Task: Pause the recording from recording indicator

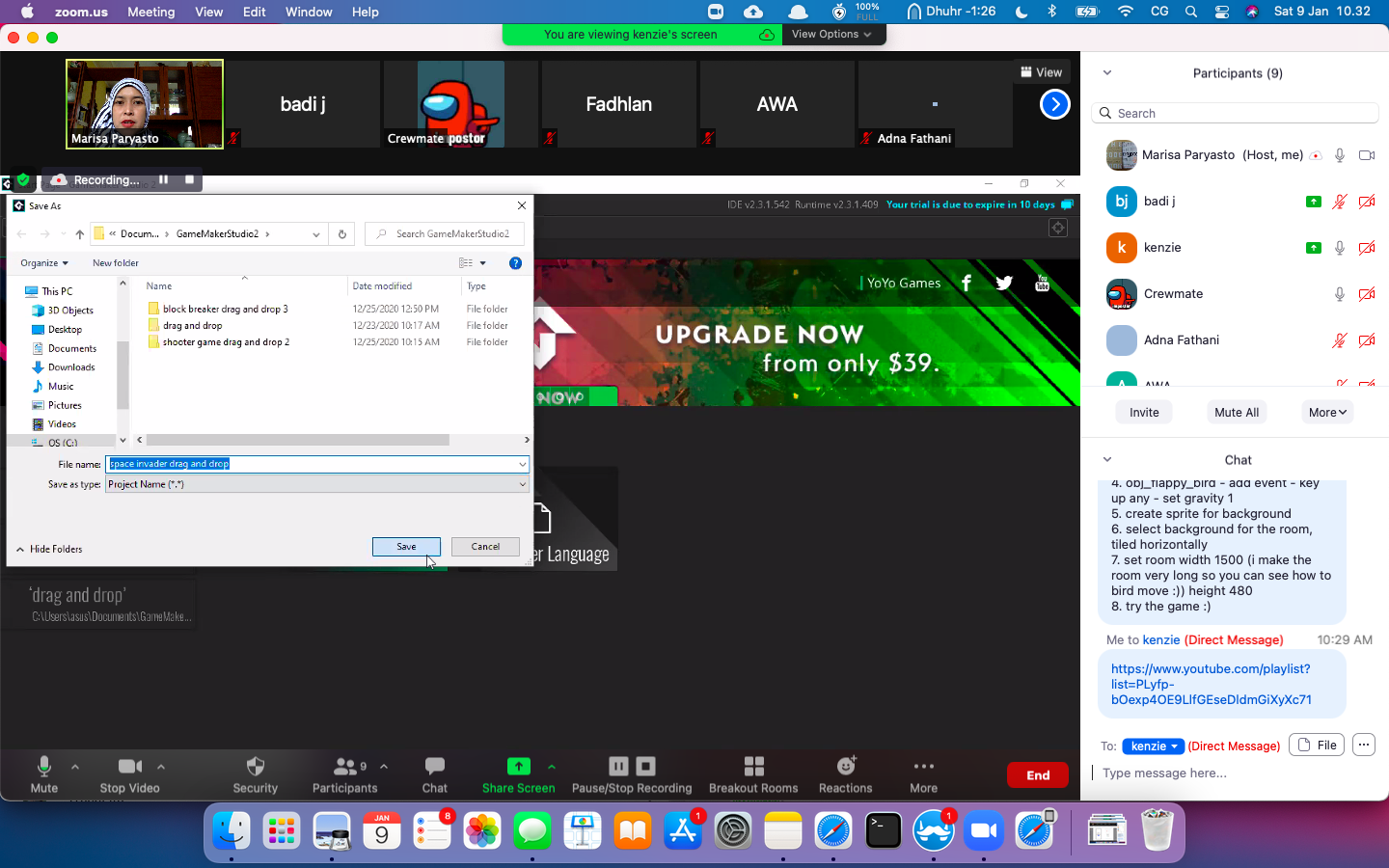Action: pos(164,179)
